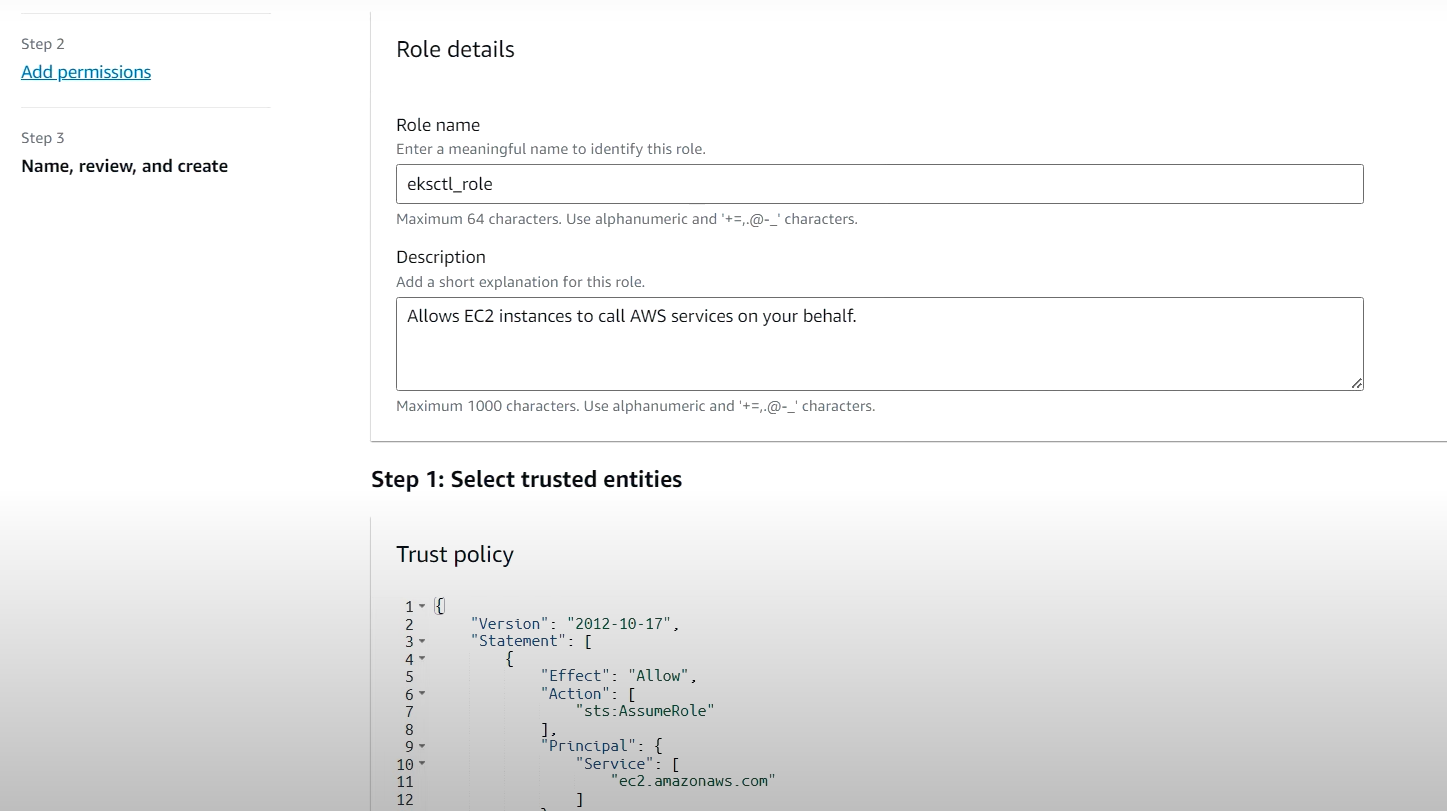This screenshot has height=811, width=1447.
Task: Click the ec2.amazonaws.com service entry
Action: coord(693,781)
